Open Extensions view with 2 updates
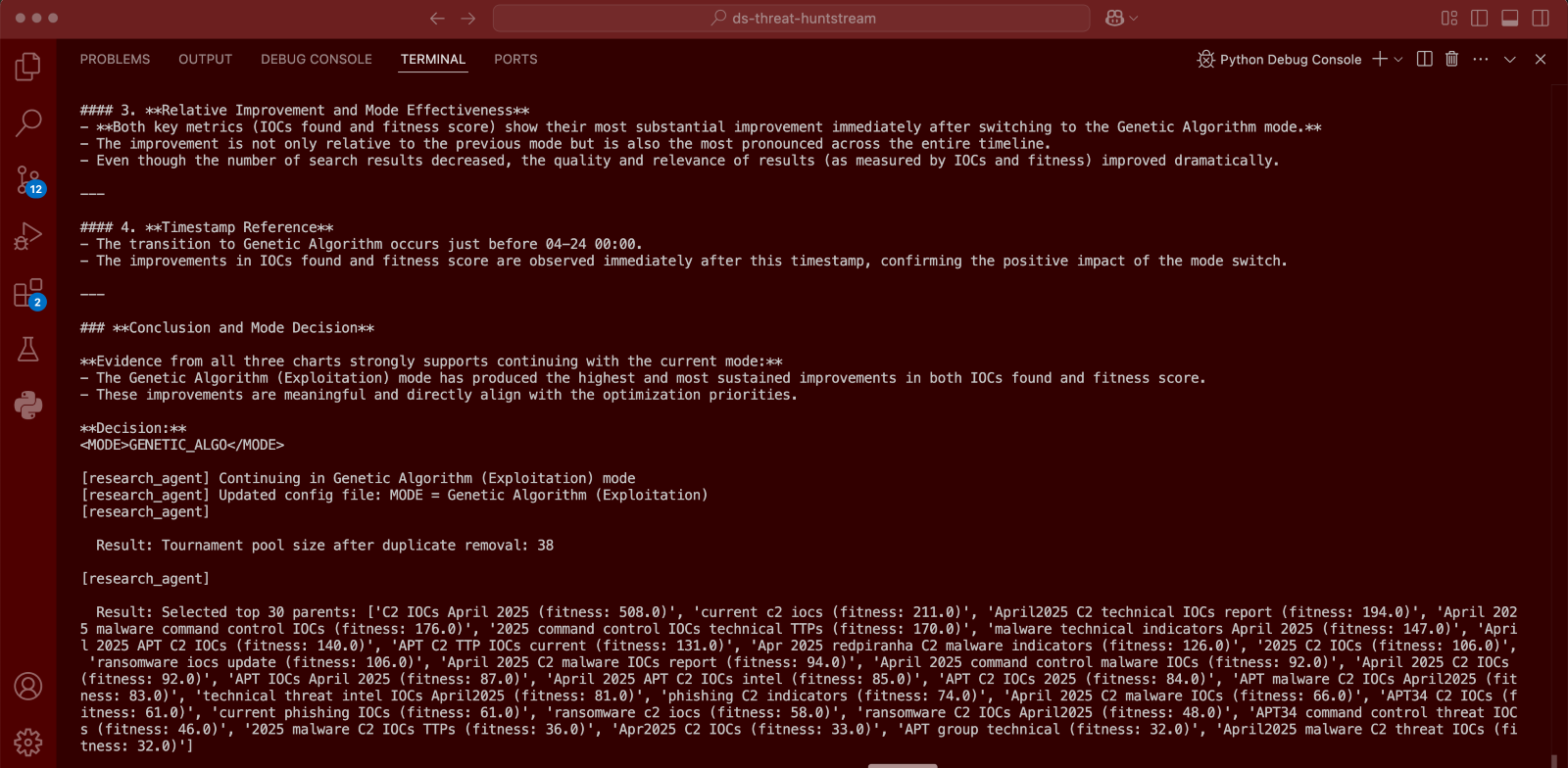This screenshot has width=1568, height=768. click(x=28, y=293)
